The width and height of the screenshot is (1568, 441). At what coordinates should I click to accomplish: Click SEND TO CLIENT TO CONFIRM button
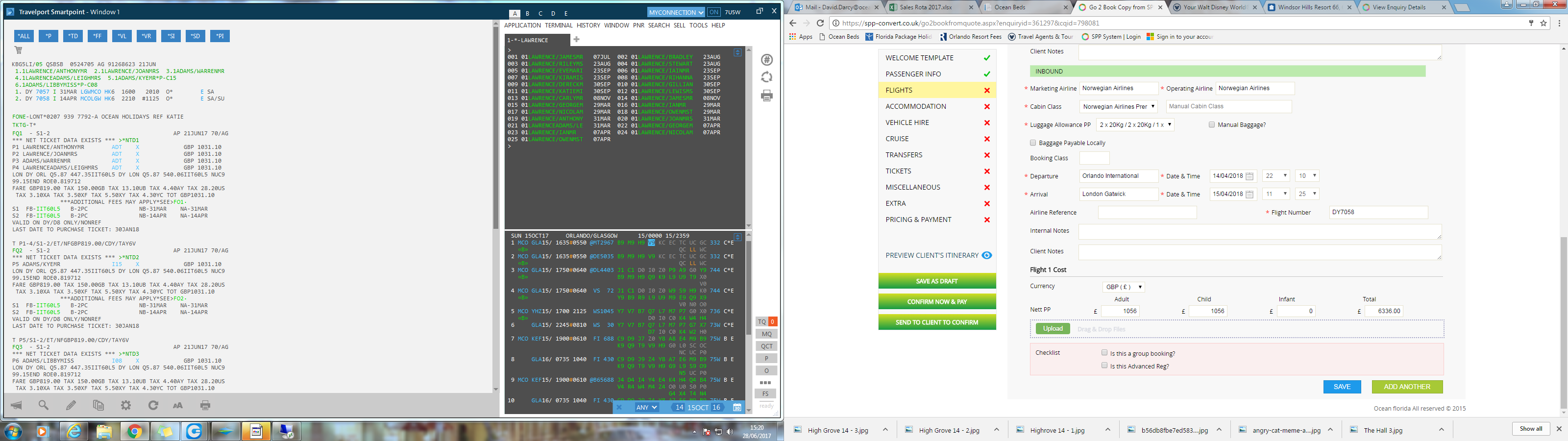(x=937, y=323)
